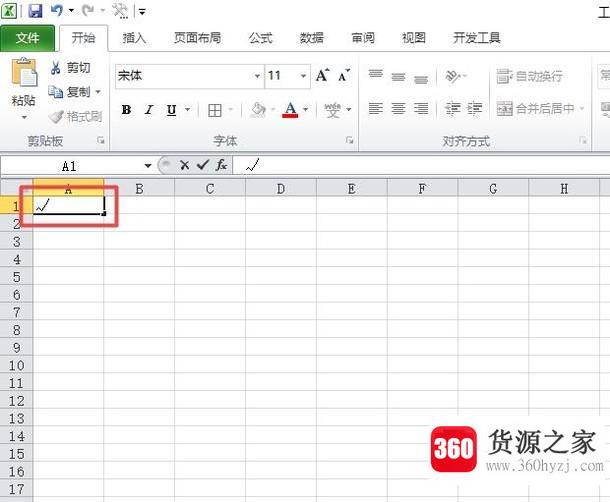Set top vertical alignment

pos(375,75)
